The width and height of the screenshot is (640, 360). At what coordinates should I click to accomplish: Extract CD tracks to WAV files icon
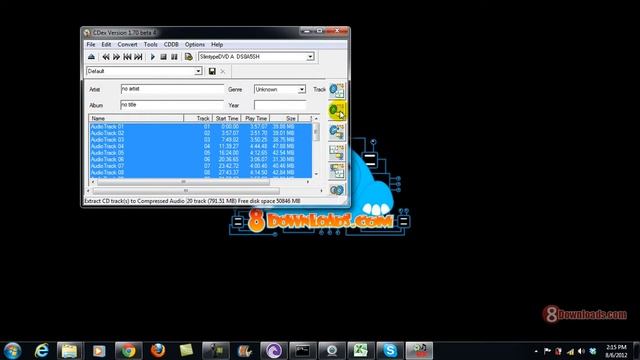click(337, 90)
